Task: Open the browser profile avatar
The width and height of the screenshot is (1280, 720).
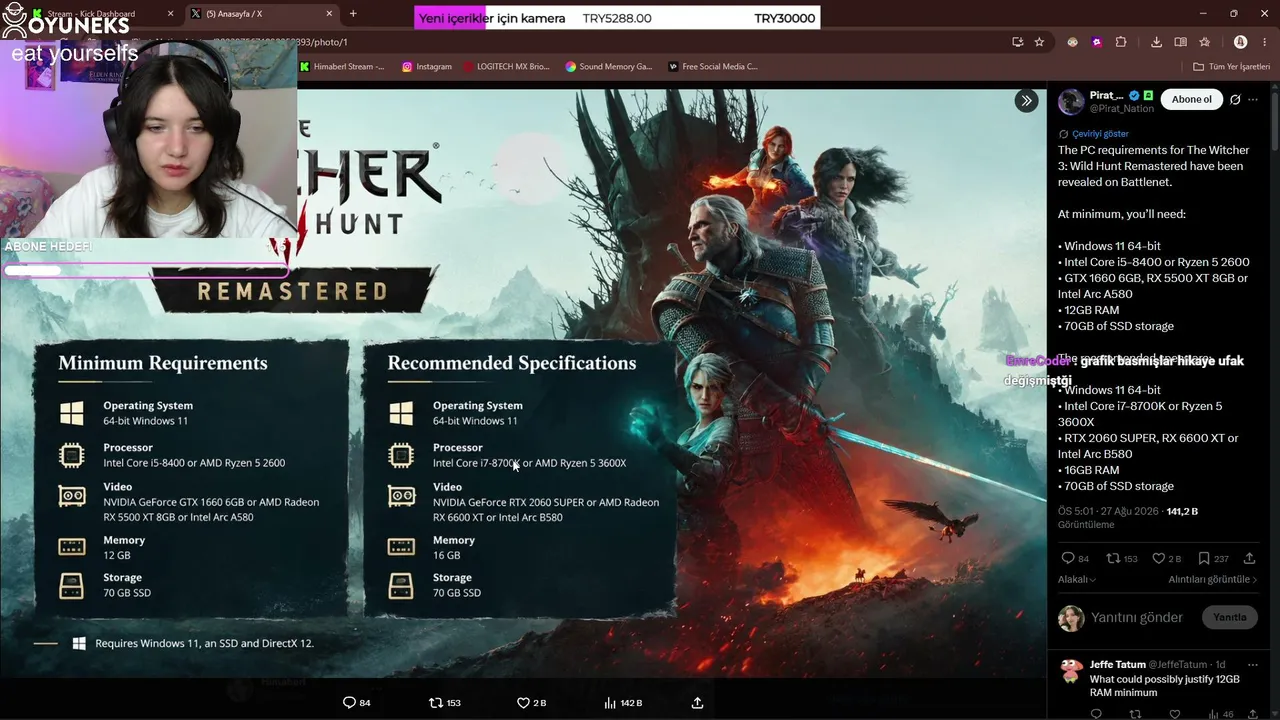Action: pos(1240,42)
